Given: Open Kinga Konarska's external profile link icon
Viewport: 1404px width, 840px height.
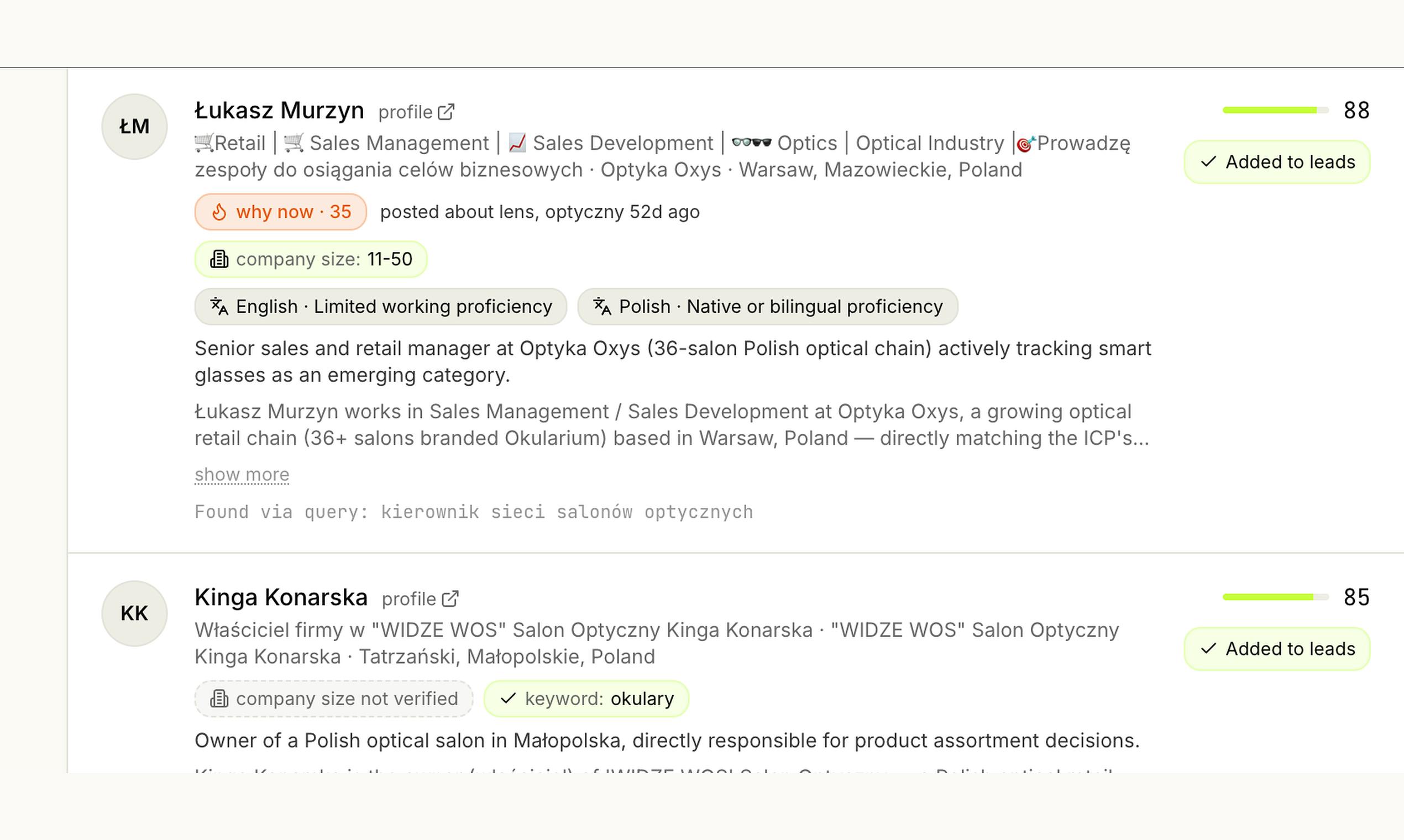Looking at the screenshot, I should pyautogui.click(x=450, y=599).
